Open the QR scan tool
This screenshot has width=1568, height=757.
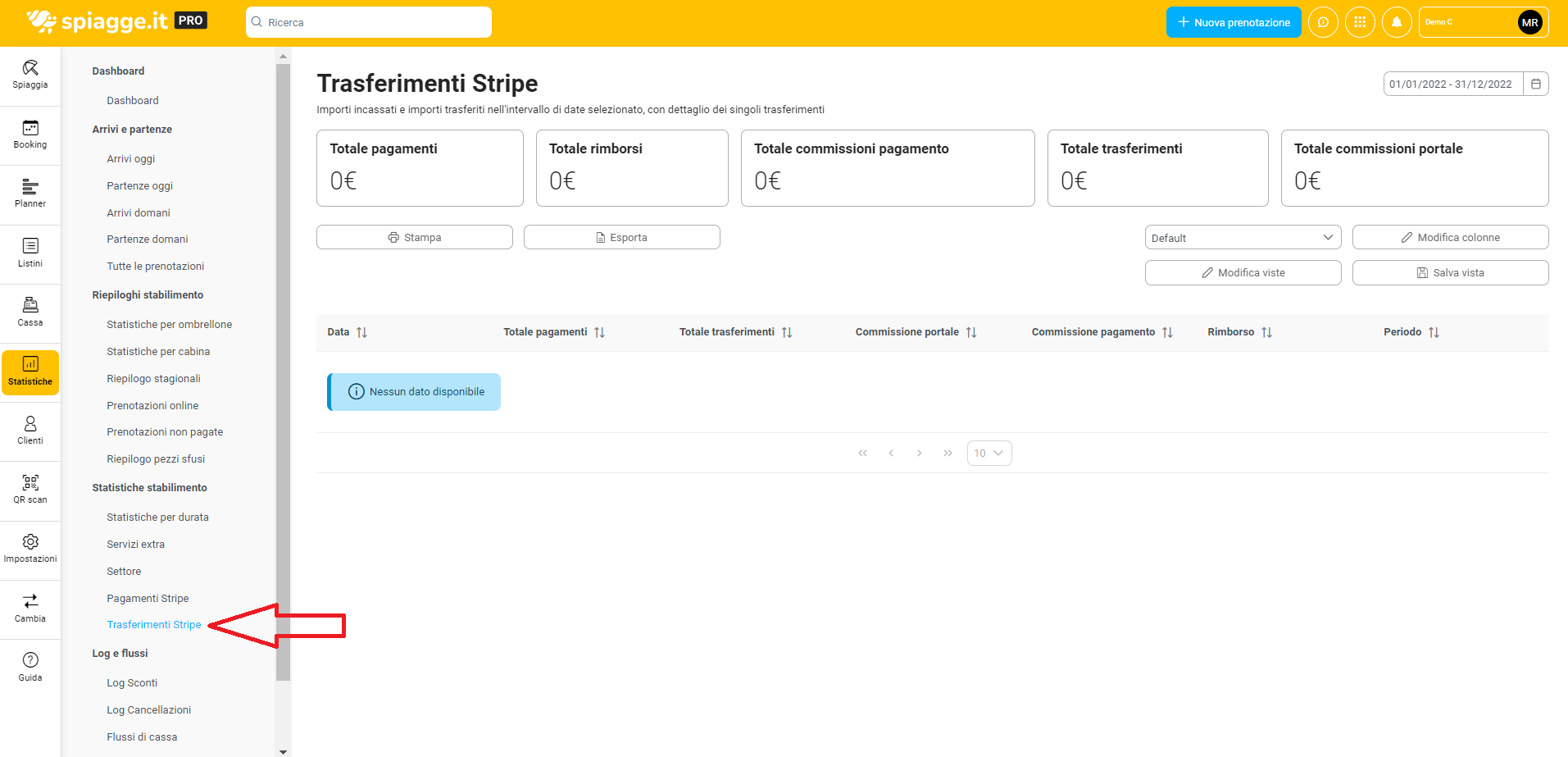pos(30,490)
